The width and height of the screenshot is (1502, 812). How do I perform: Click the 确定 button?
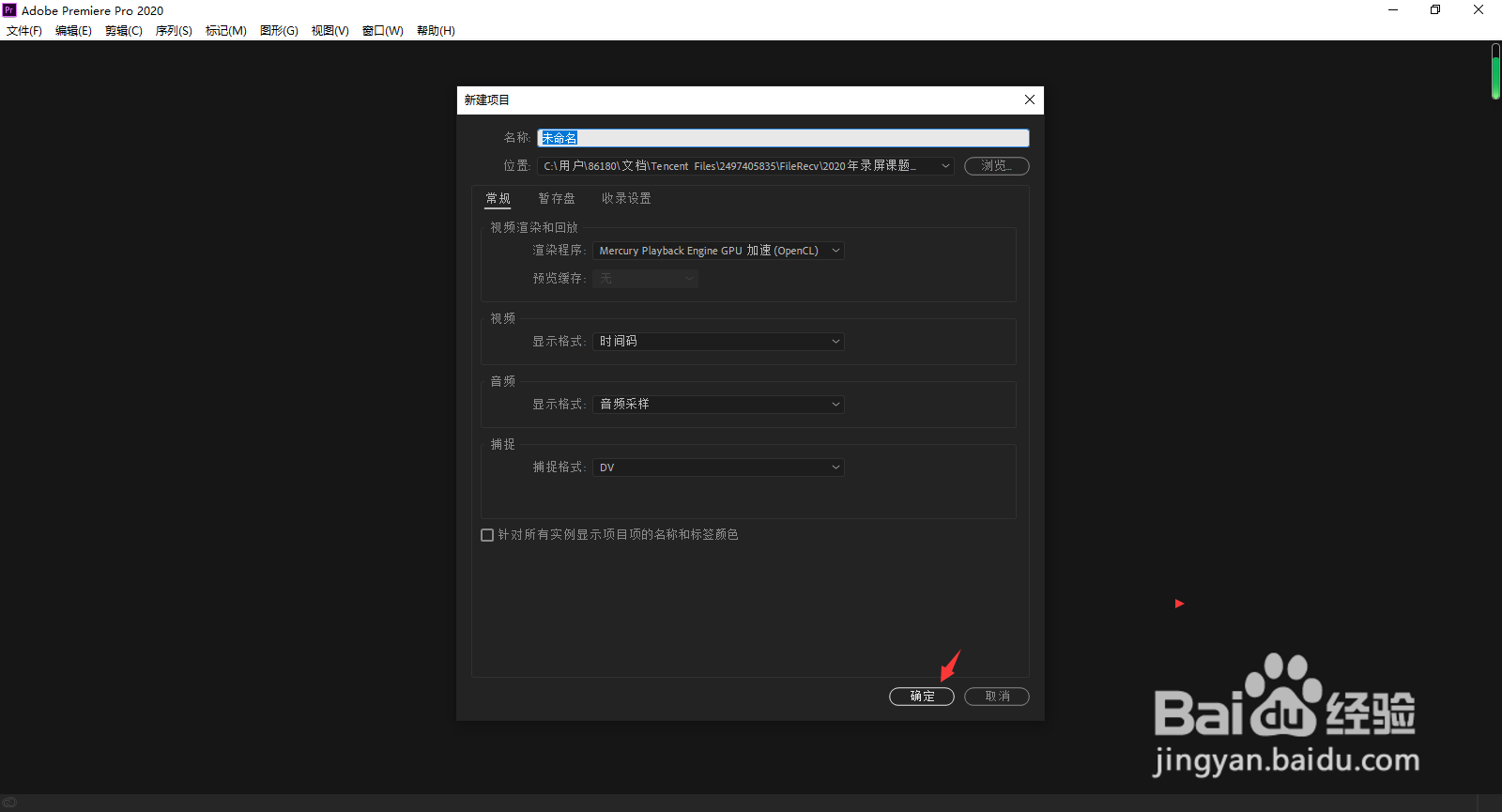point(922,697)
